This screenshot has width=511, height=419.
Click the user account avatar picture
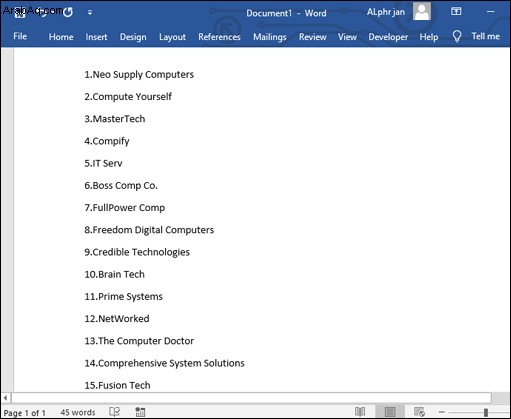coord(422,11)
